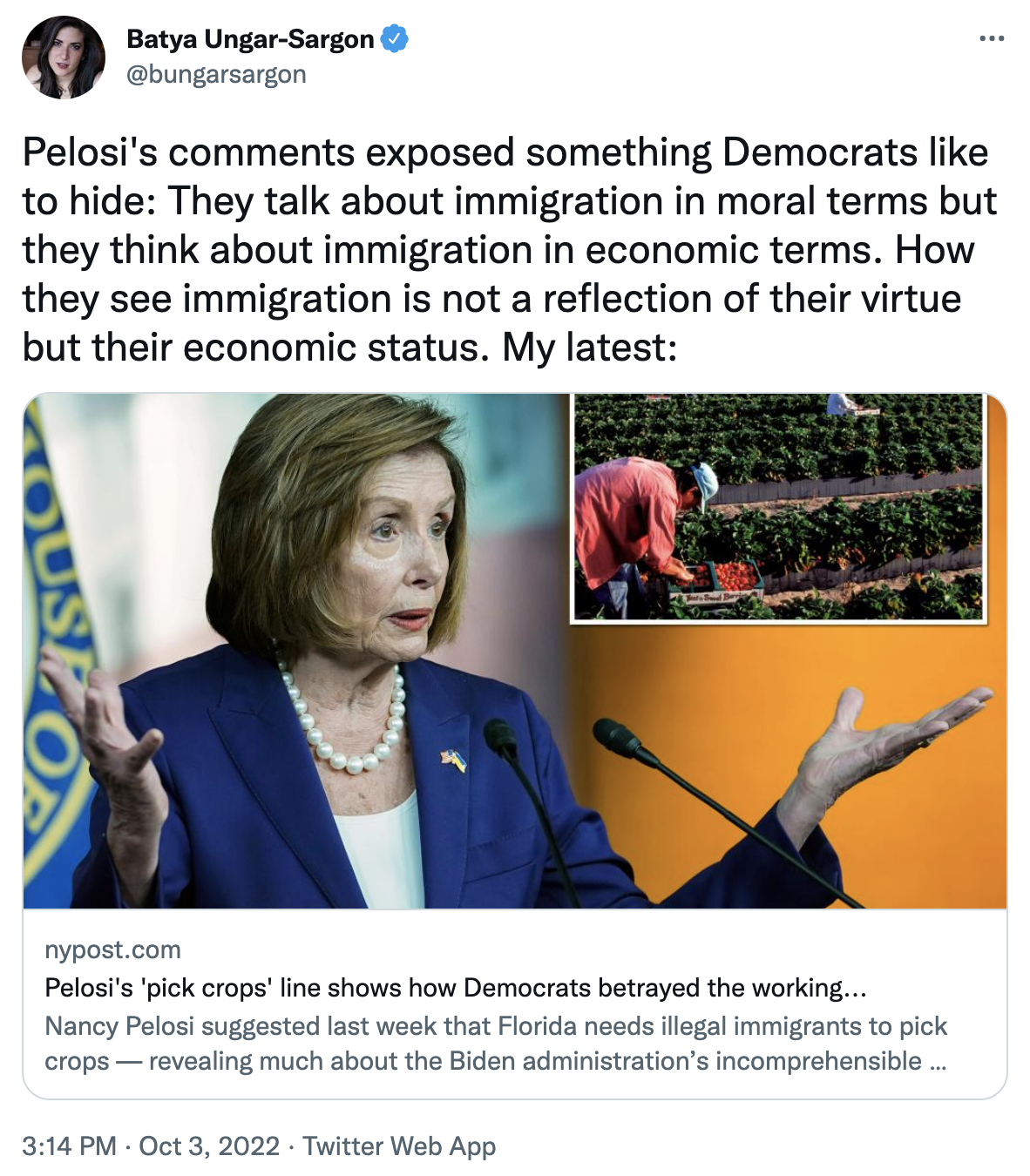The image size is (1030, 1176).
Task: Click the crossed-flags lapel pin on blazer
Action: 453,759
